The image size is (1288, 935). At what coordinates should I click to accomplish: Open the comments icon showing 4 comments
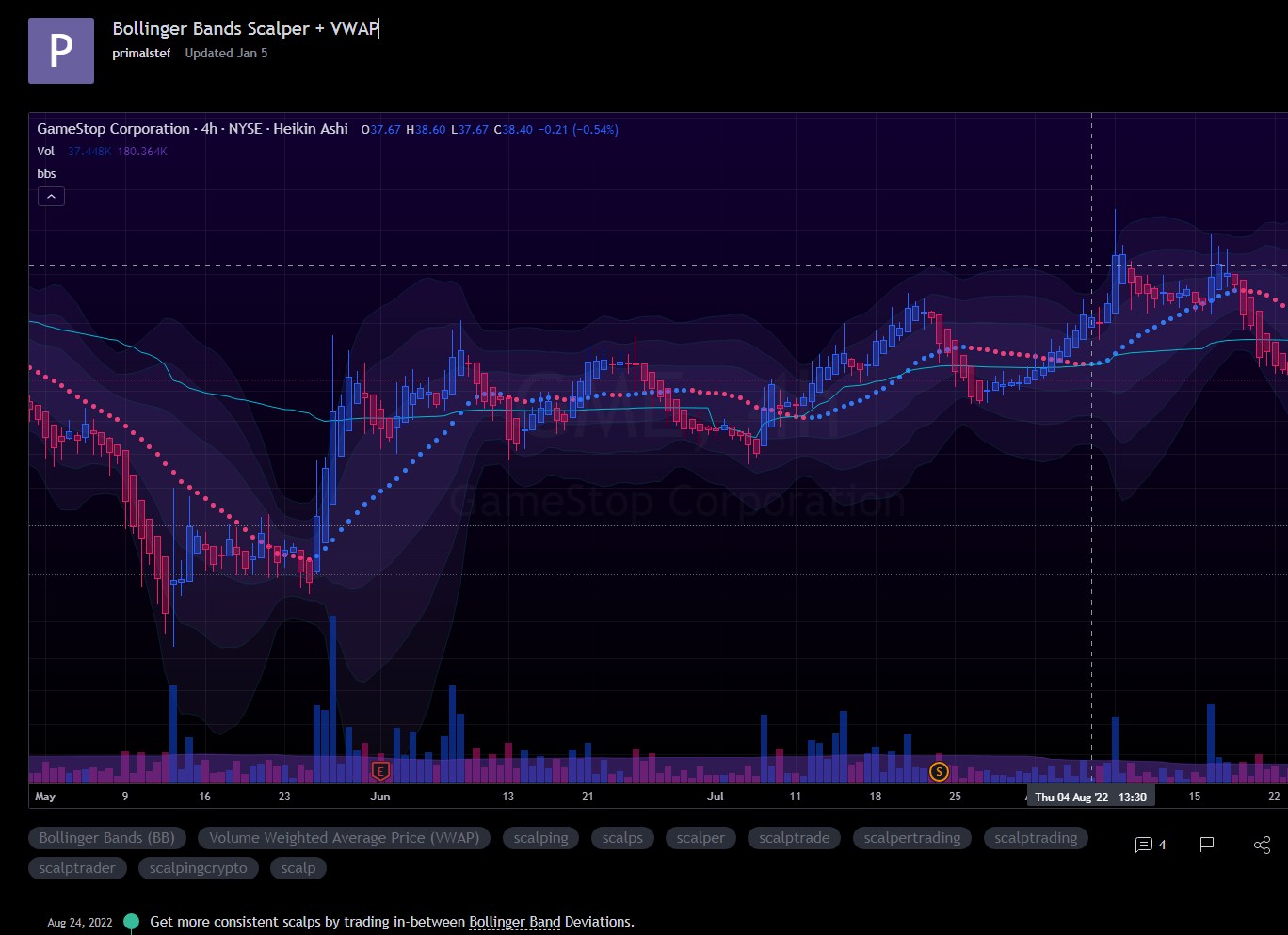click(1151, 845)
